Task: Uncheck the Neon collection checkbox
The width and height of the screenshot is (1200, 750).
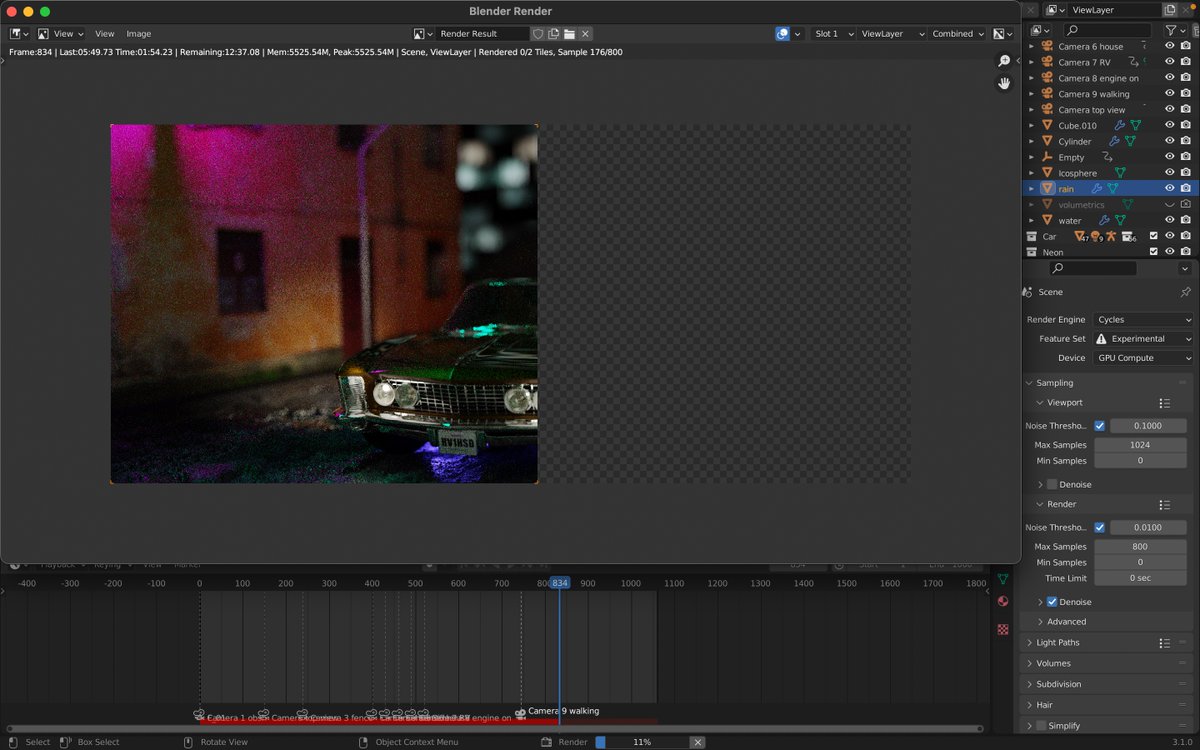Action: pos(1153,252)
